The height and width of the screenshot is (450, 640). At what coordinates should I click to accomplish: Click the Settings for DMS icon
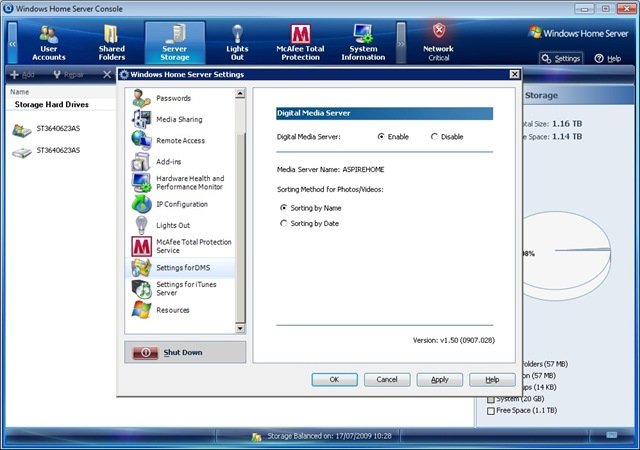[141, 267]
